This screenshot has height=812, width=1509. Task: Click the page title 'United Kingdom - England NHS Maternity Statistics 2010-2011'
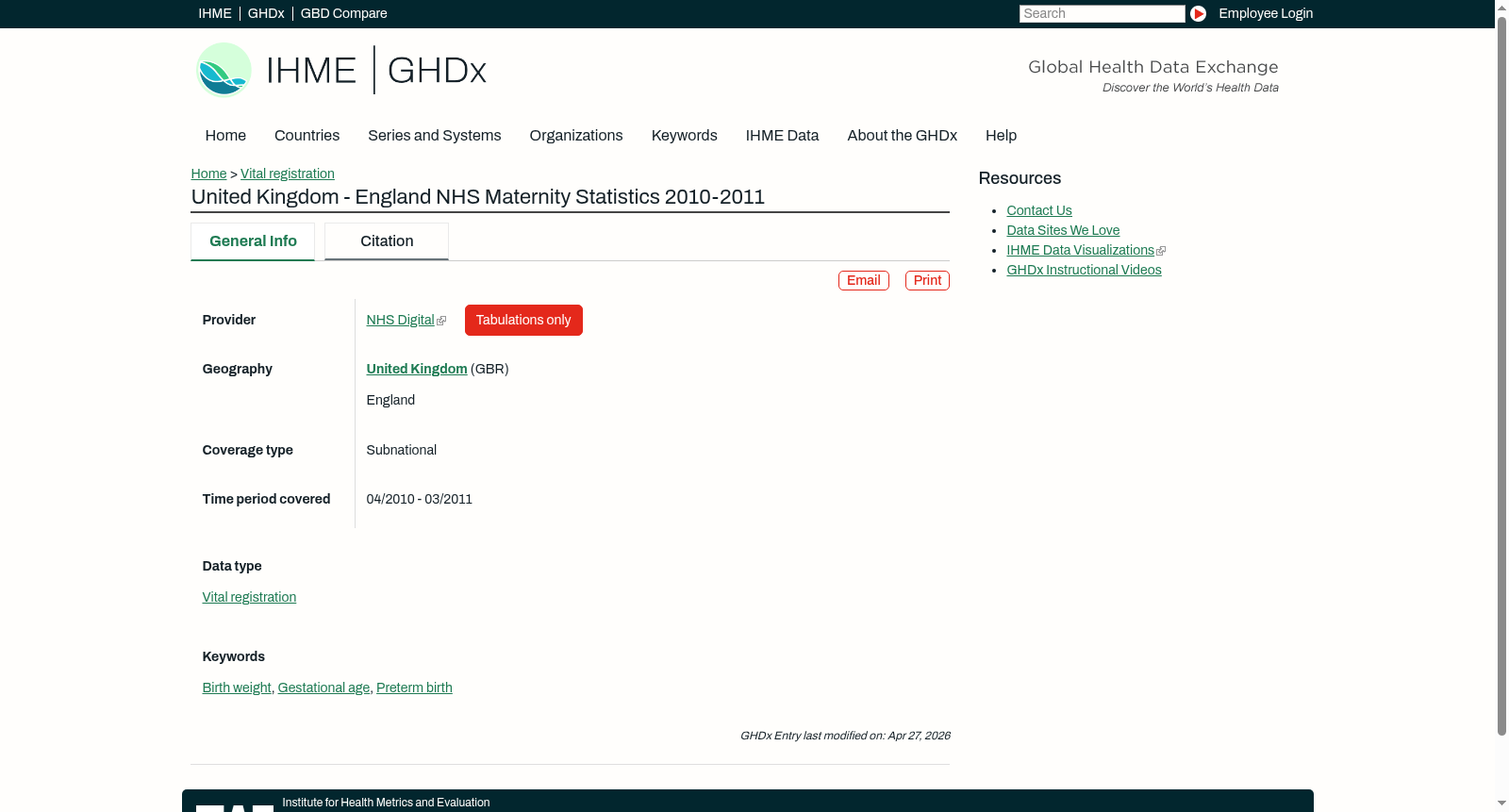(478, 197)
